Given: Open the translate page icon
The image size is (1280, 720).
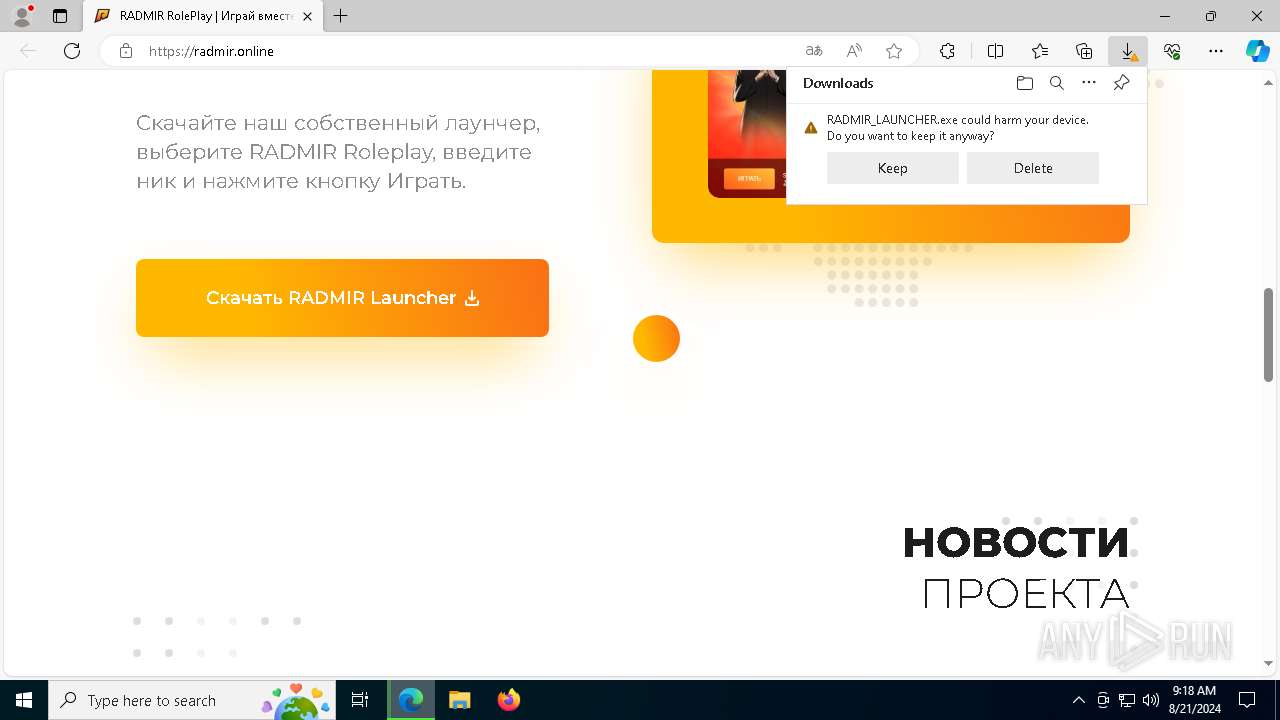Looking at the screenshot, I should pos(814,51).
